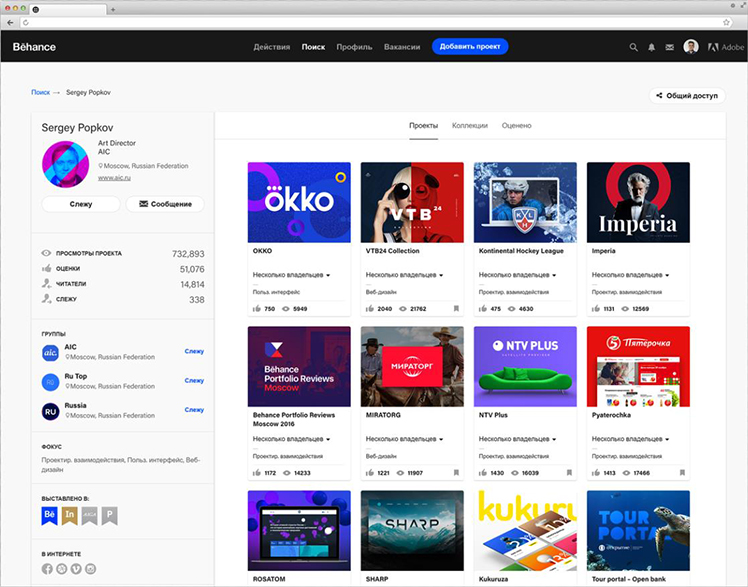
Task: Click Поиск breadcrumb link
Action: tap(41, 92)
